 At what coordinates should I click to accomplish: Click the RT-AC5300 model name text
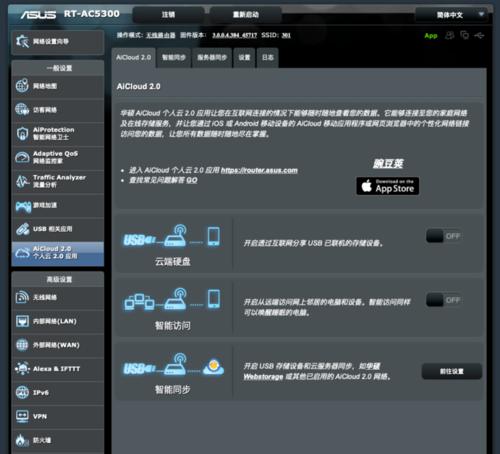(92, 14)
